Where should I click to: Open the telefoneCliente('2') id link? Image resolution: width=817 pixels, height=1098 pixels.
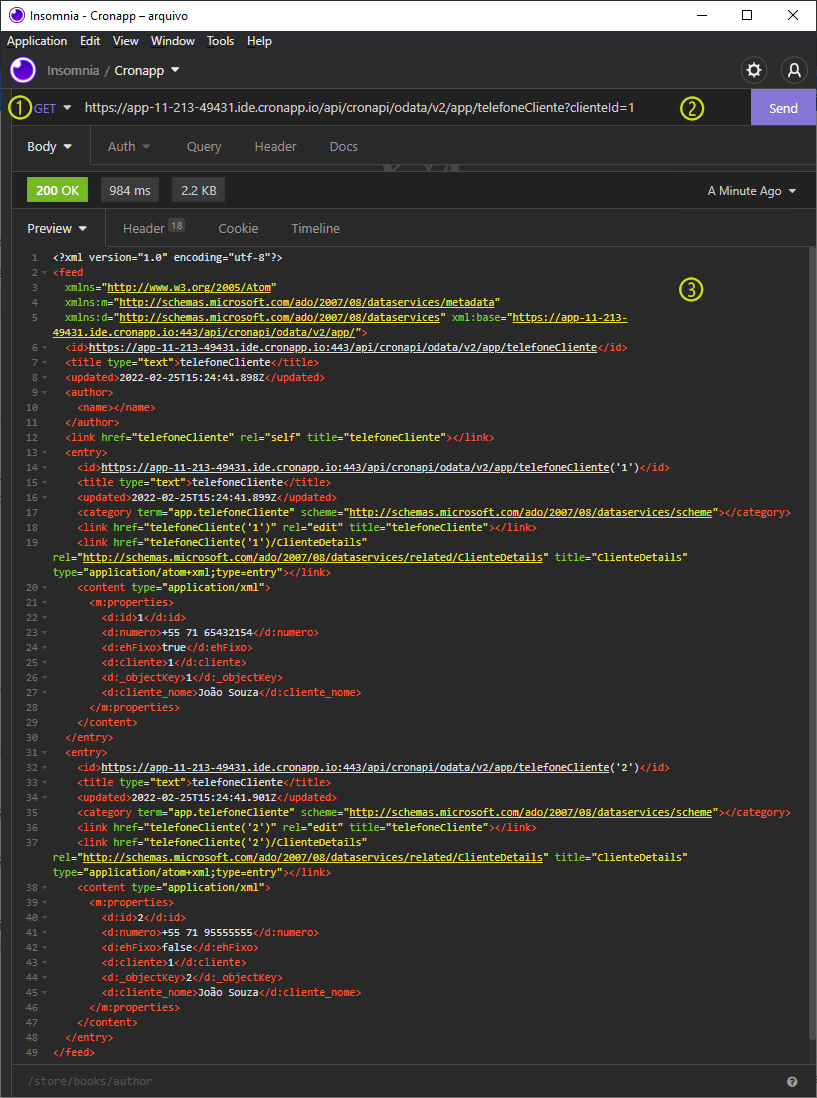coord(355,767)
